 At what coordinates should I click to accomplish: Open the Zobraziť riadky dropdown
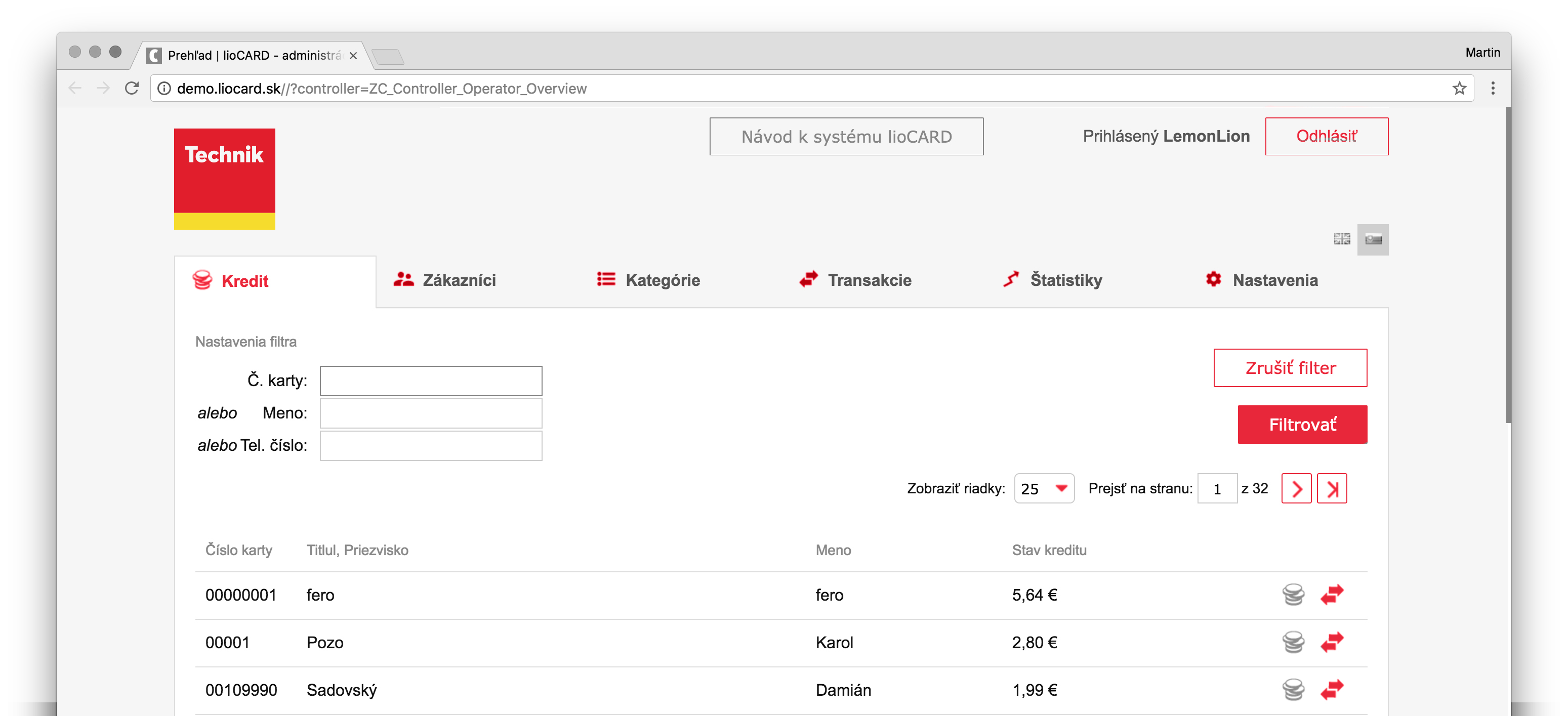[x=1044, y=488]
